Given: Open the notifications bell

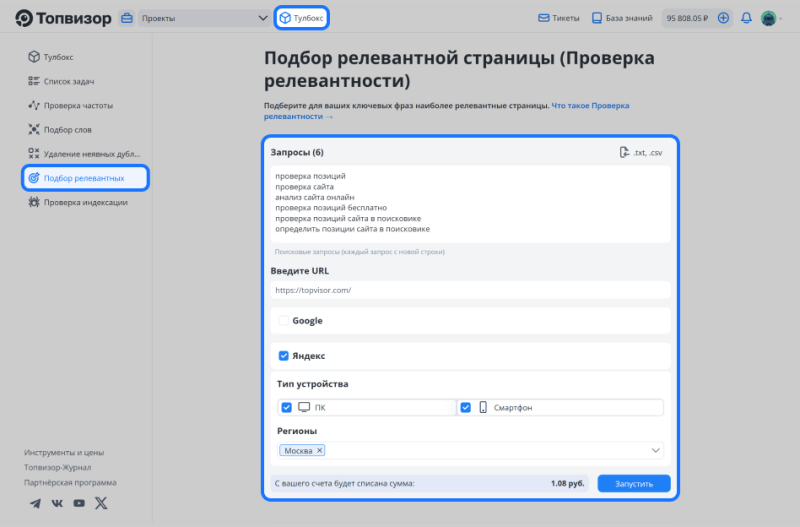Looking at the screenshot, I should [x=746, y=18].
